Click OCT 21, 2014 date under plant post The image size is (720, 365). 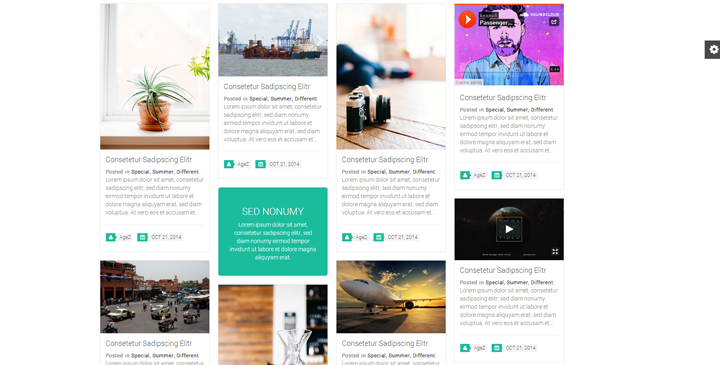pos(166,237)
